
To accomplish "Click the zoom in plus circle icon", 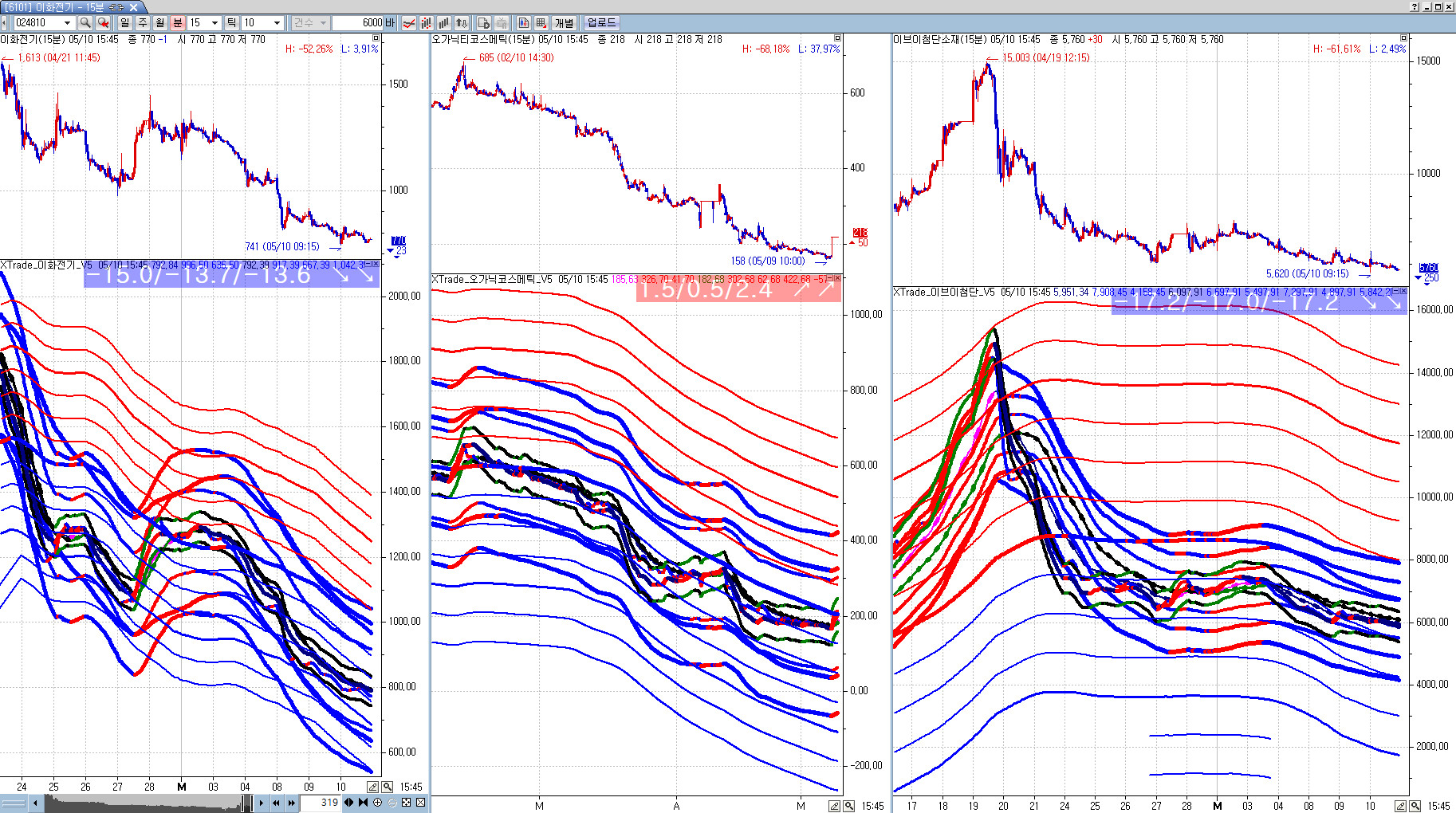I will tap(377, 803).
